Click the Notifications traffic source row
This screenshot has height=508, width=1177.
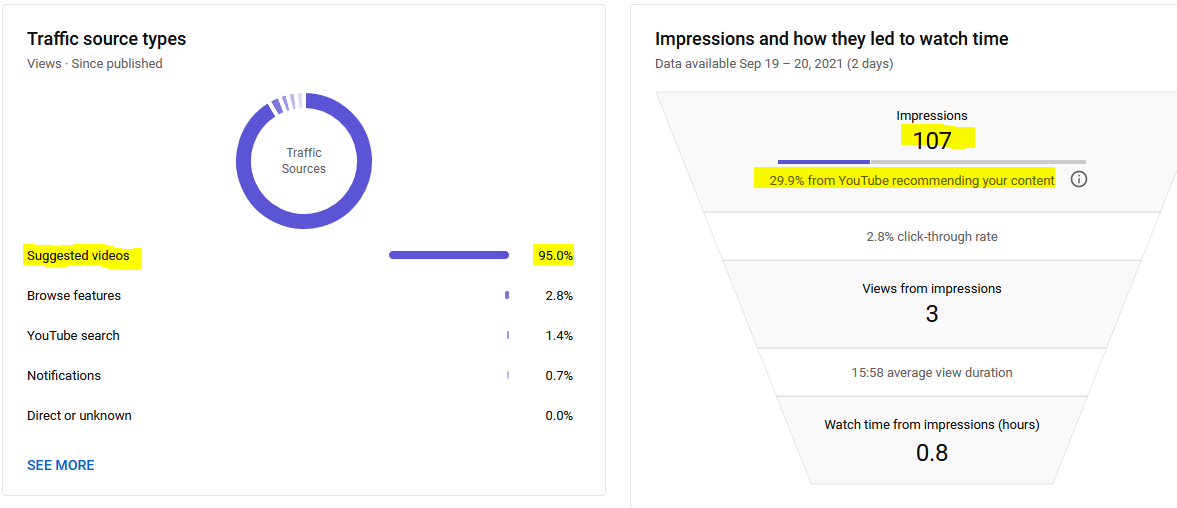(300, 375)
